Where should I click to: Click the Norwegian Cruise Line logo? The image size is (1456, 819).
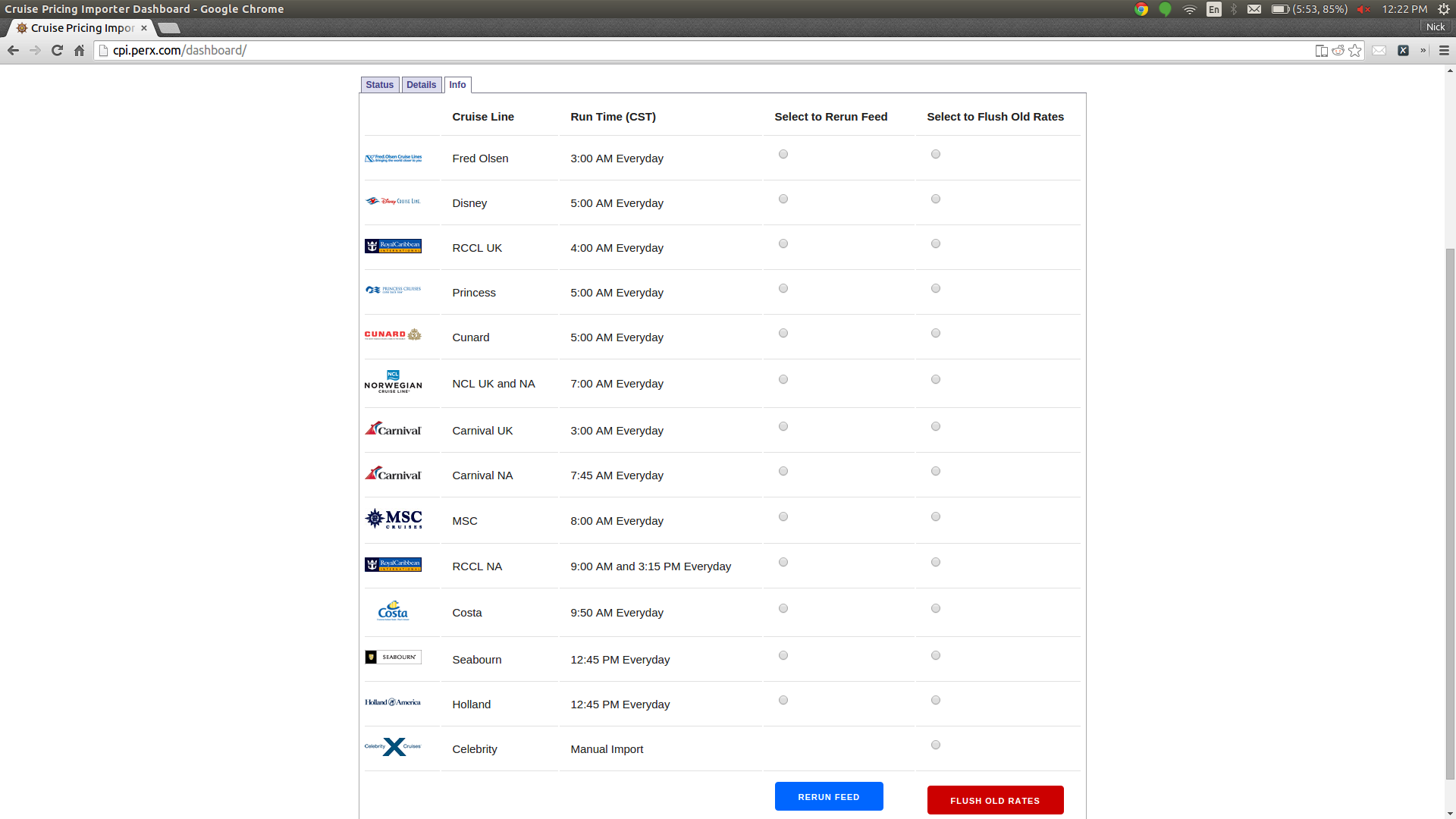[393, 381]
